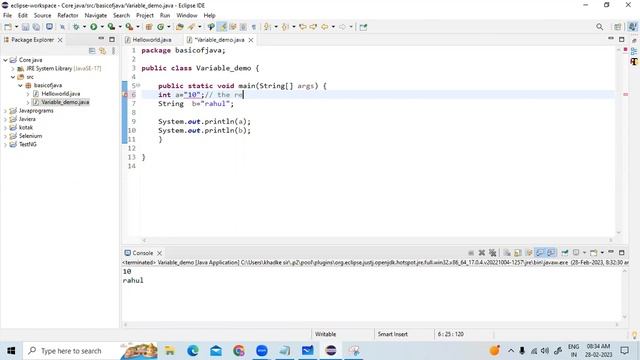Click red error marker in overview ruler
Image resolution: width=640 pixels, height=360 pixels.
point(625,95)
